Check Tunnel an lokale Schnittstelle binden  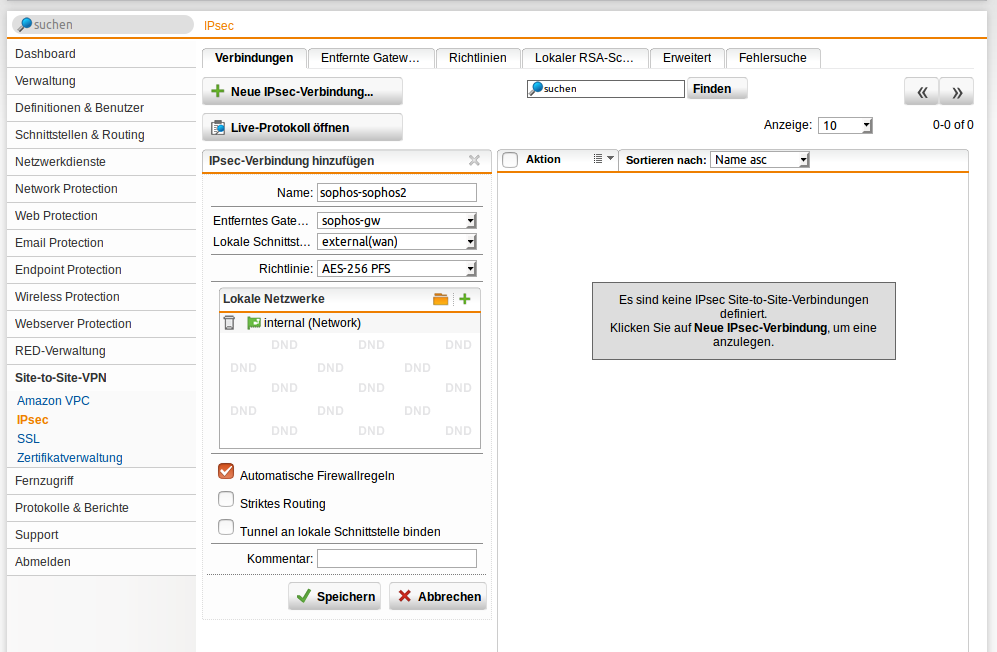click(x=225, y=527)
